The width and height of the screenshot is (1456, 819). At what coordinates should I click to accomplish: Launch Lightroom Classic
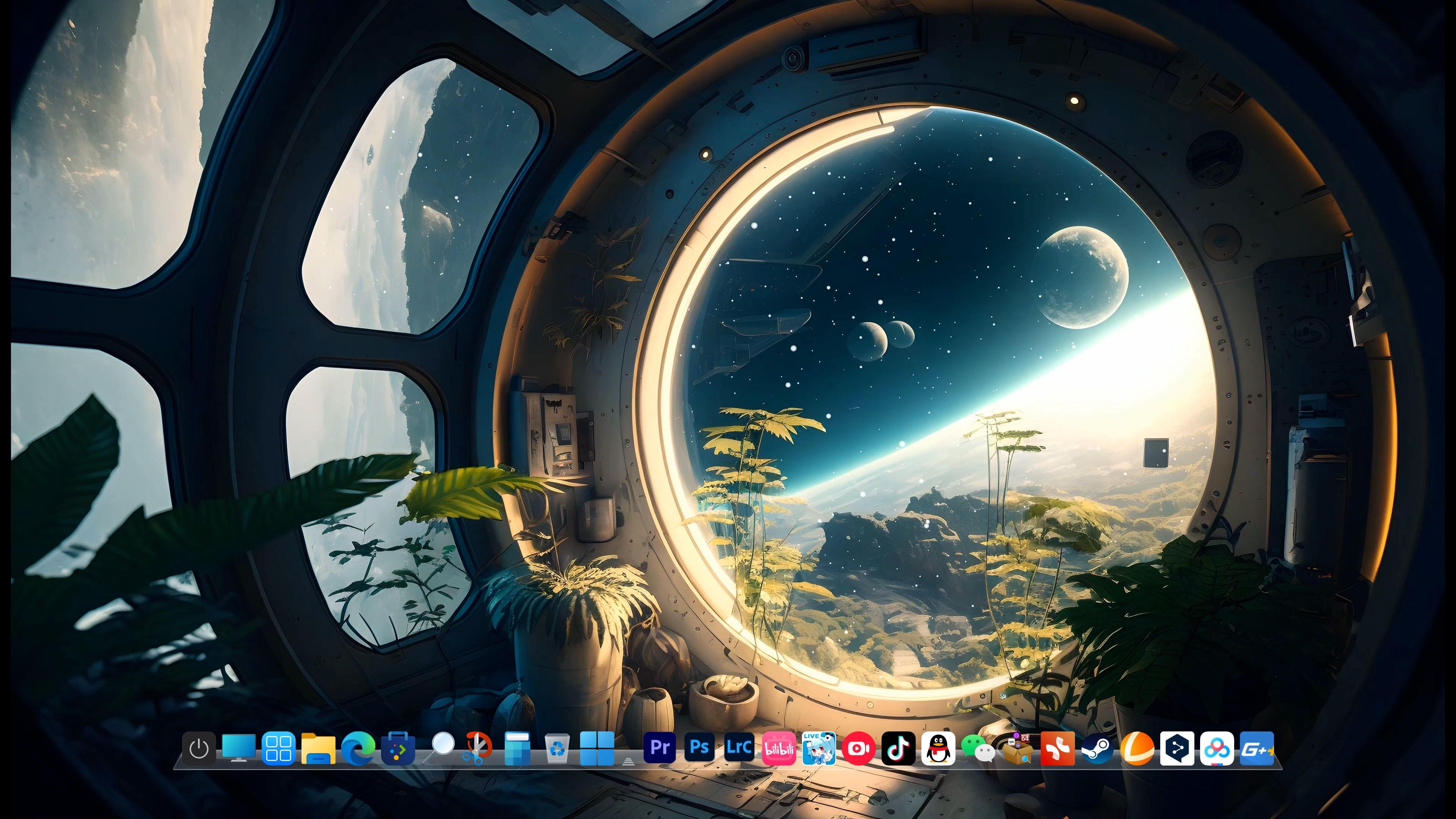[x=739, y=748]
